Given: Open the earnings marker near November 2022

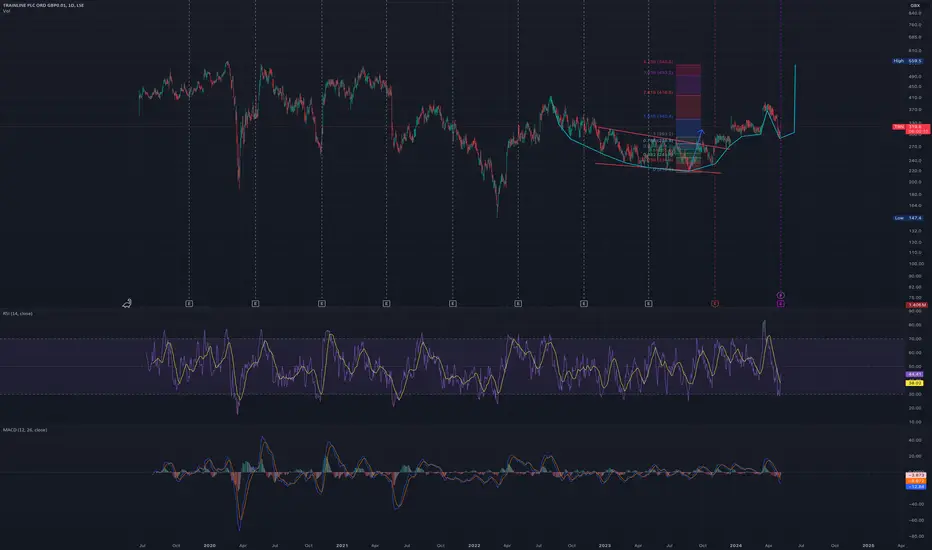Looking at the screenshot, I should pos(584,303).
